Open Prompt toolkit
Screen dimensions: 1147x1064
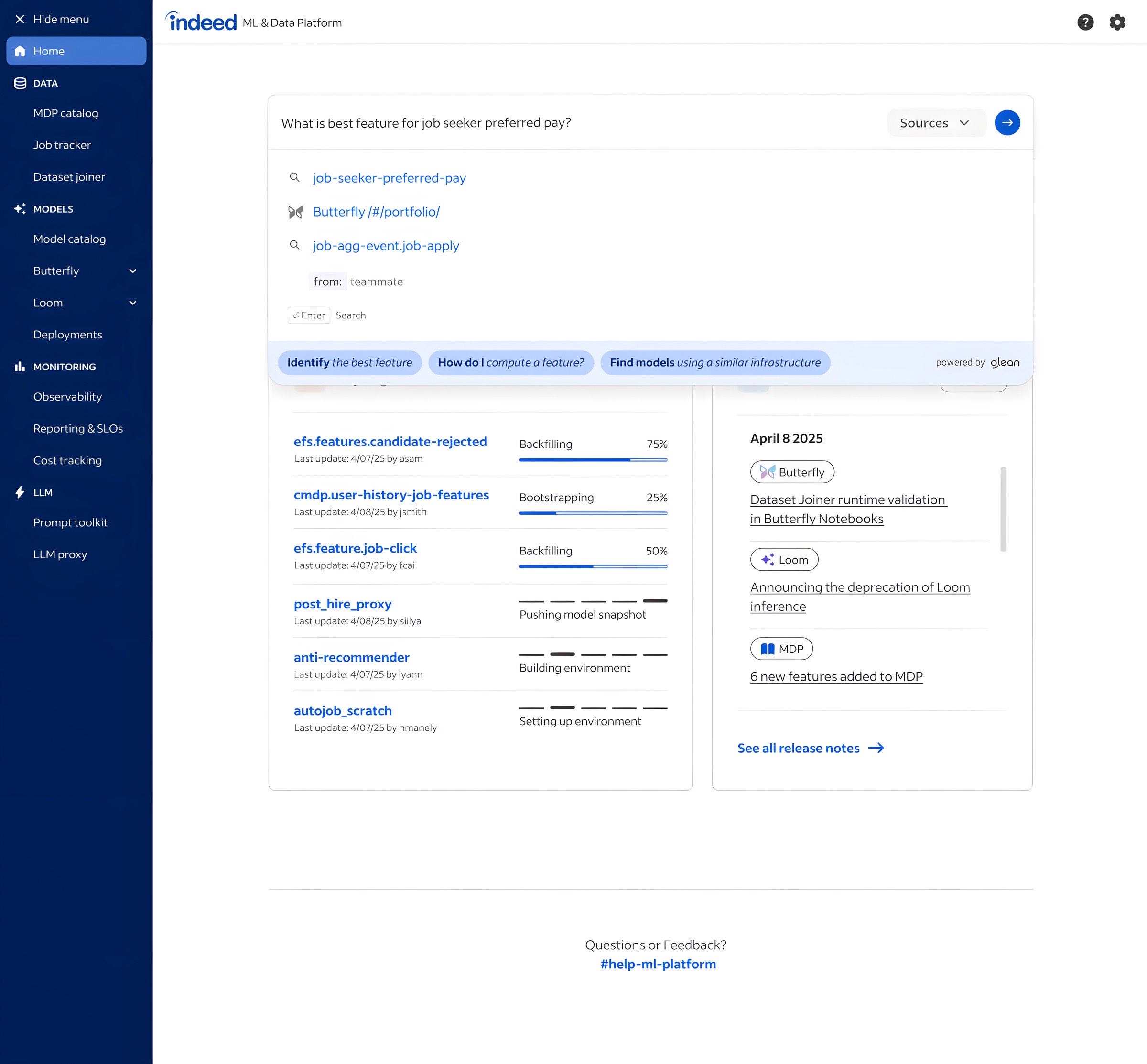tap(70, 522)
